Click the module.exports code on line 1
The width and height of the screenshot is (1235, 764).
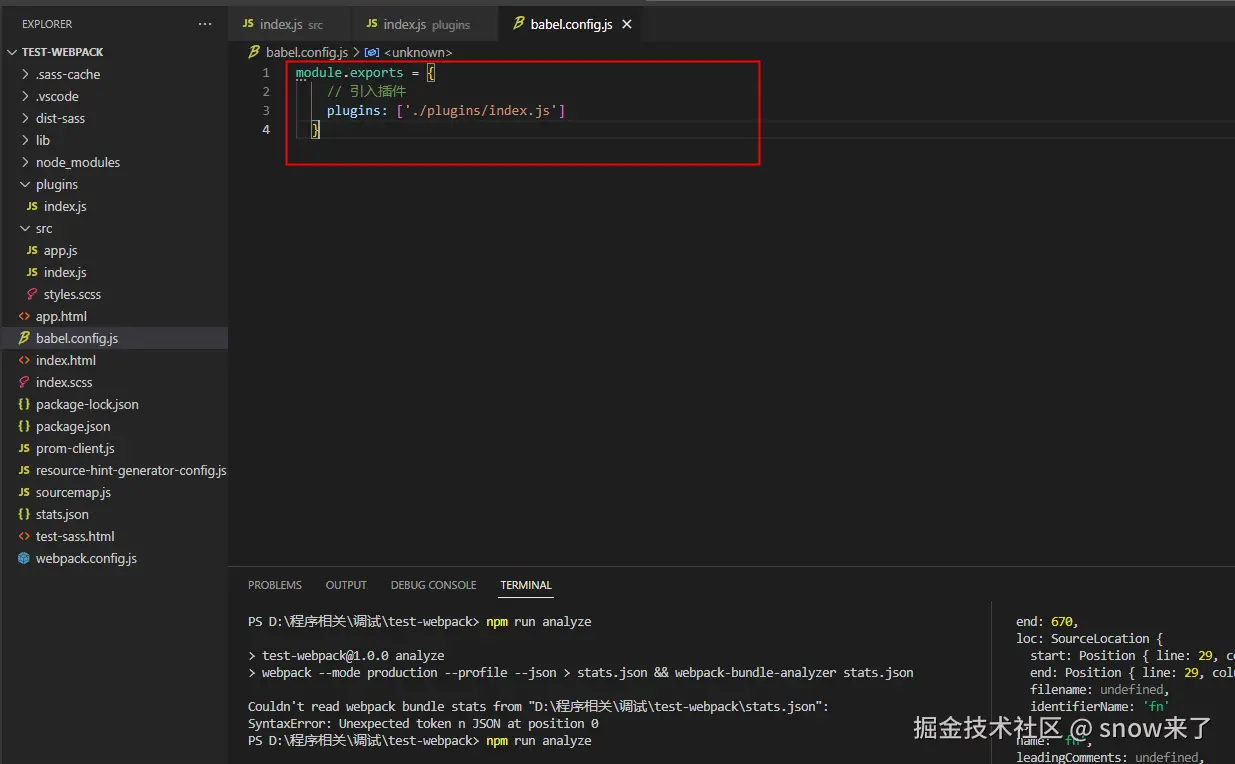[x=349, y=73]
